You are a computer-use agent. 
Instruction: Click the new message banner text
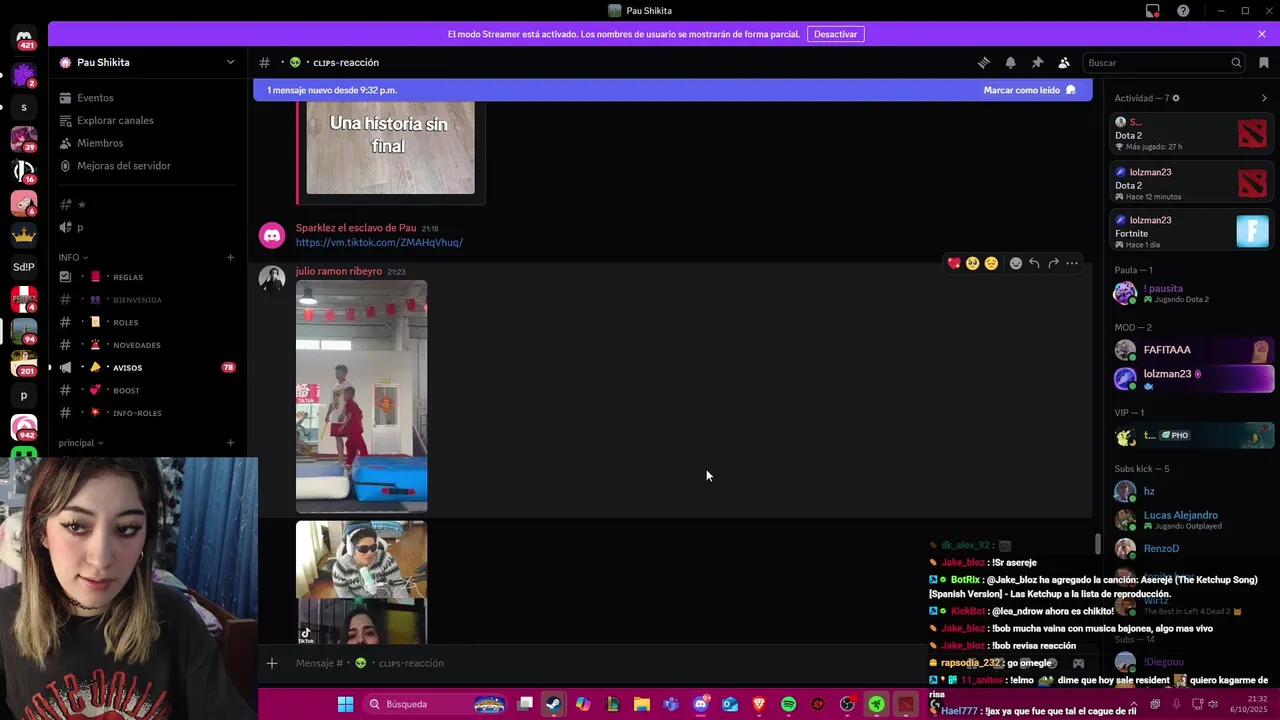click(x=332, y=90)
